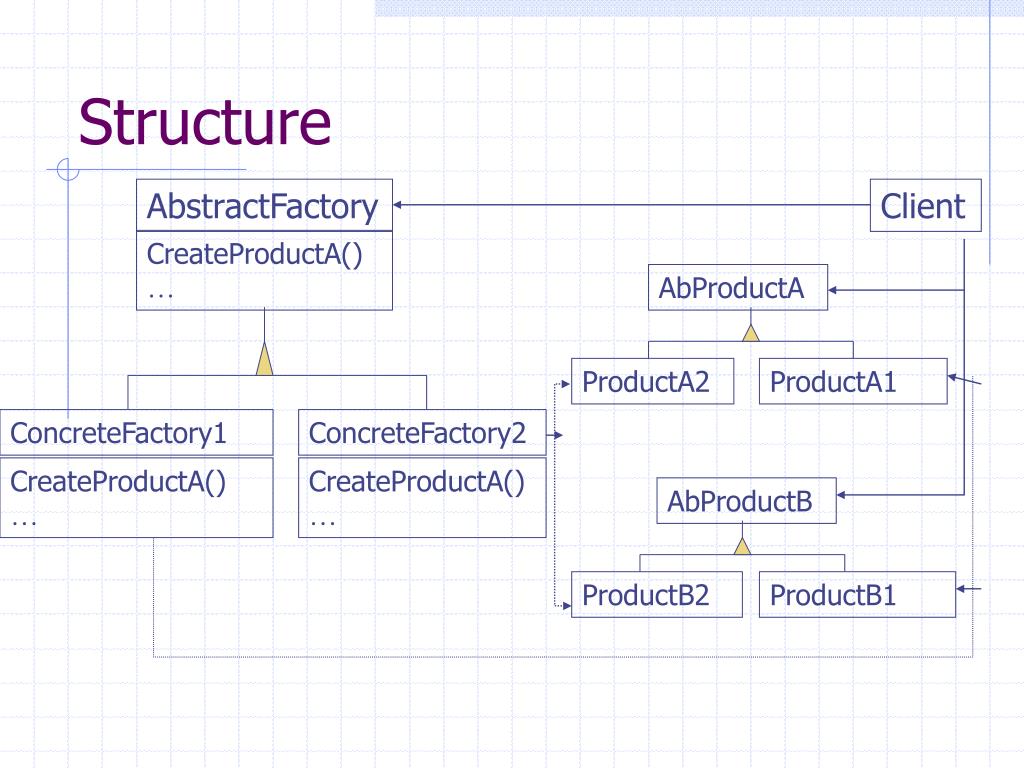Select CreateProductA() under ConcreteFactory1
Image resolution: width=1024 pixels, height=768 pixels.
(118, 482)
